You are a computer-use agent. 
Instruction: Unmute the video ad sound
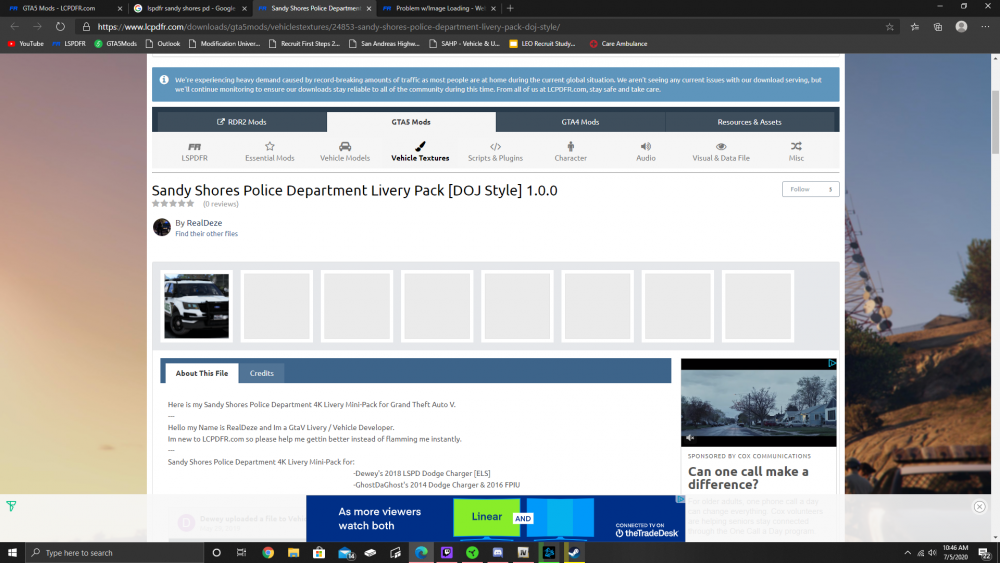click(x=690, y=438)
